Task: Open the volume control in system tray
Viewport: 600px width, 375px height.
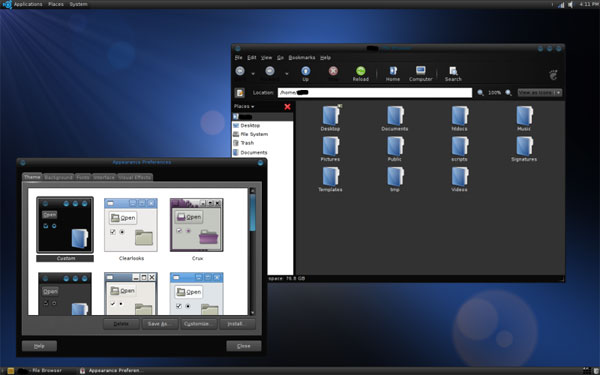Action: tap(571, 5)
